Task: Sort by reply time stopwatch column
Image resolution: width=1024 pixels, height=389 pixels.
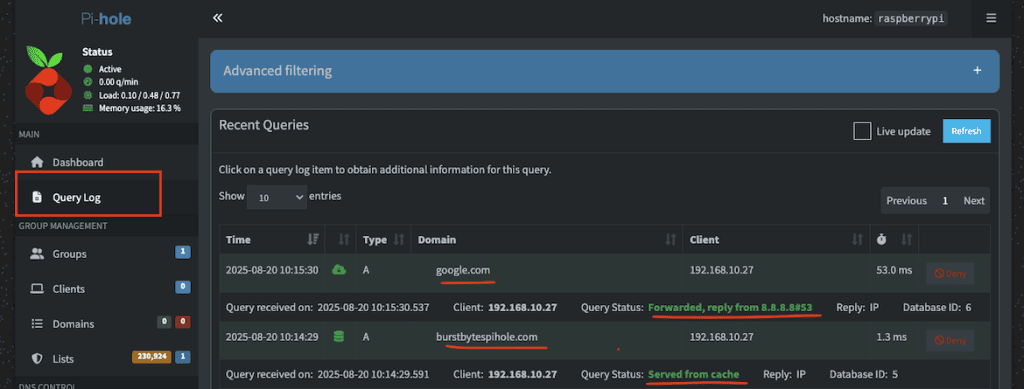Action: pos(893,240)
